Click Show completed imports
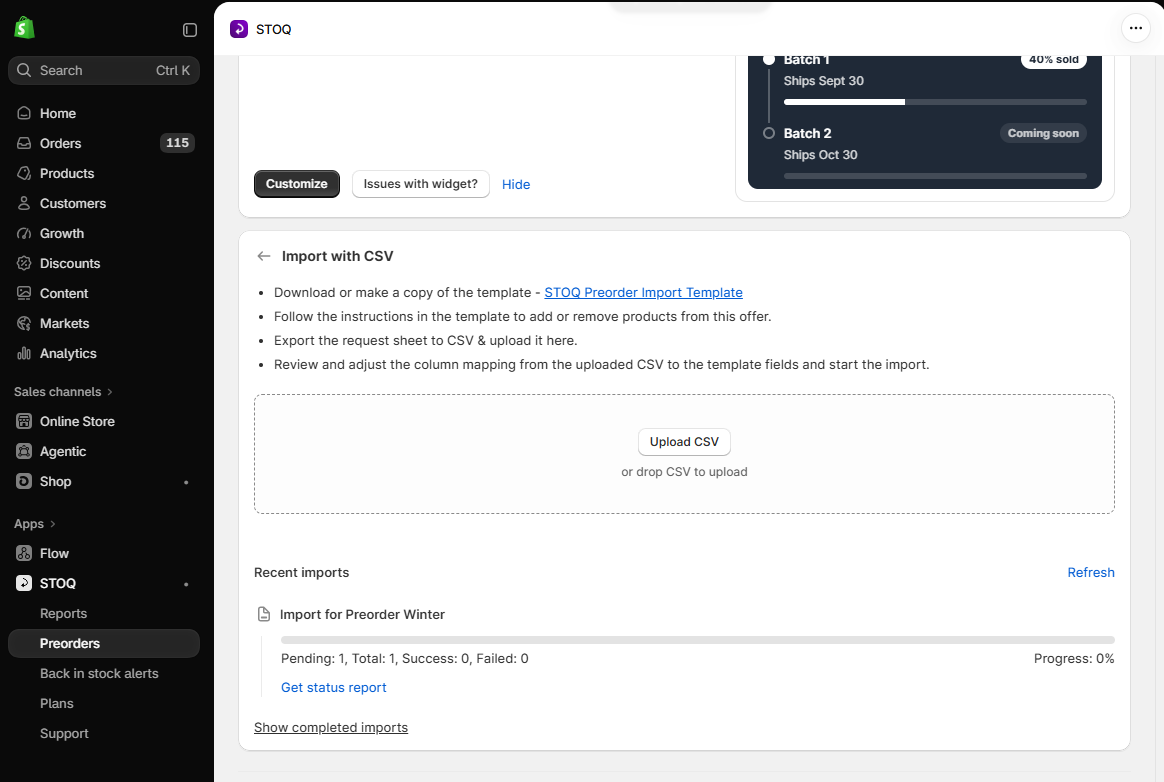Screen dimensions: 1164x782 tap(331, 728)
